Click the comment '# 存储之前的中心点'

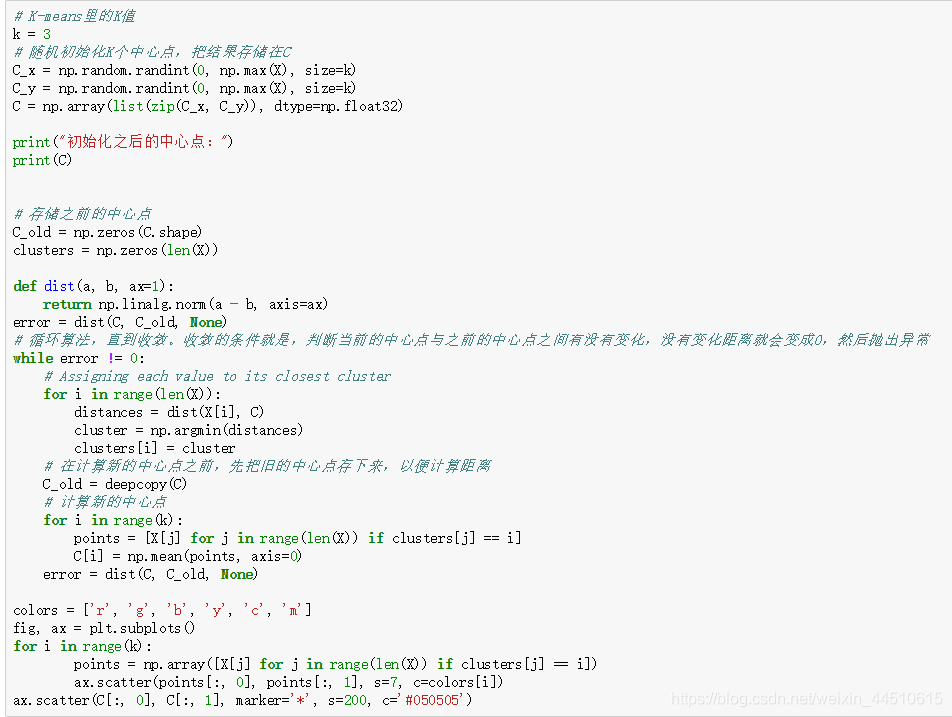click(x=82, y=214)
